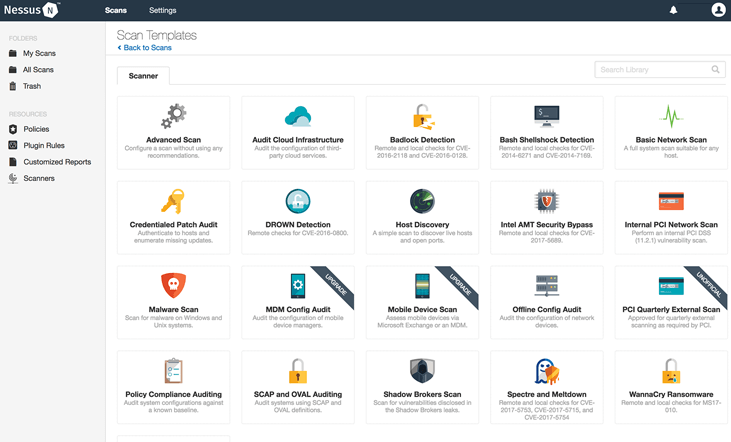Click the Host Discovery title text
Image resolution: width=731 pixels, height=442 pixels.
coord(422,224)
